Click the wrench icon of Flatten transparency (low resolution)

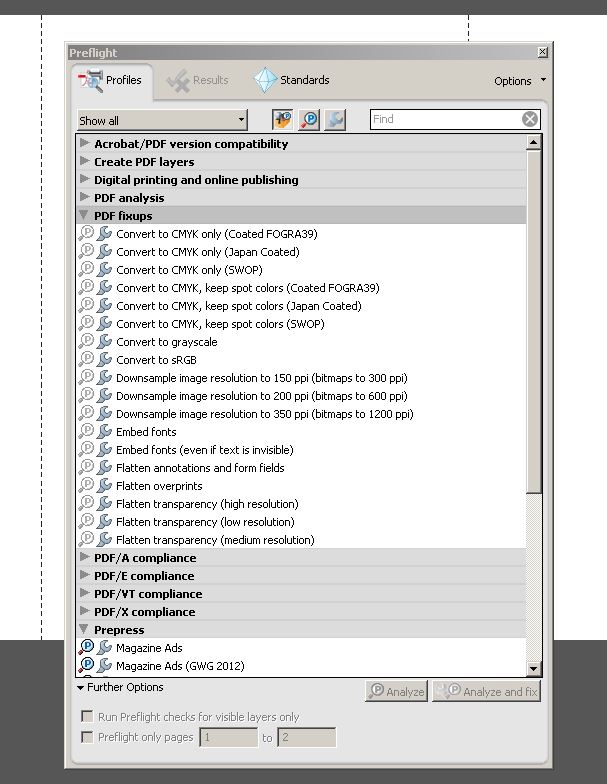point(104,522)
